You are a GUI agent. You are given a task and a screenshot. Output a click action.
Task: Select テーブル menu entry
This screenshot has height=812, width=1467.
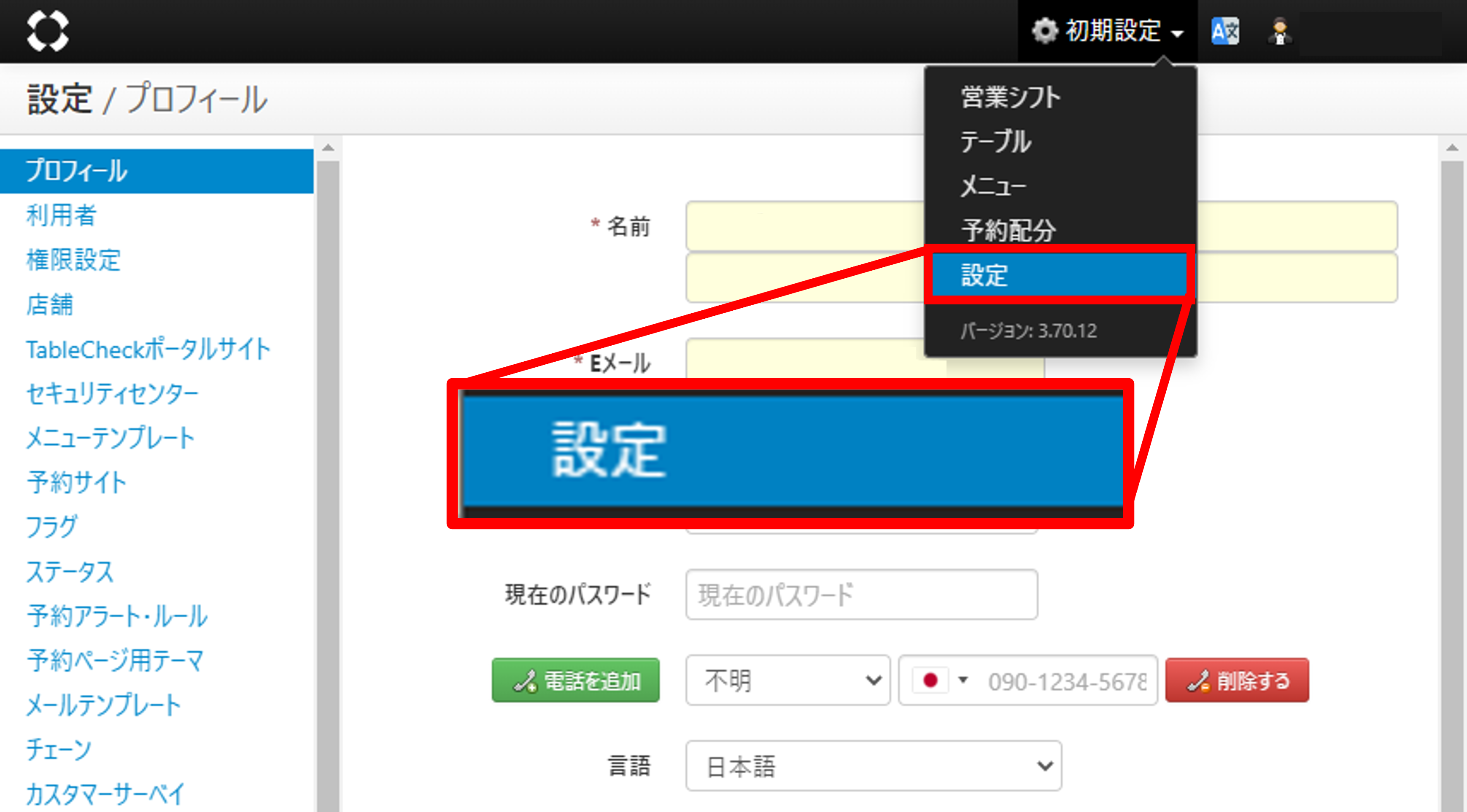click(995, 142)
